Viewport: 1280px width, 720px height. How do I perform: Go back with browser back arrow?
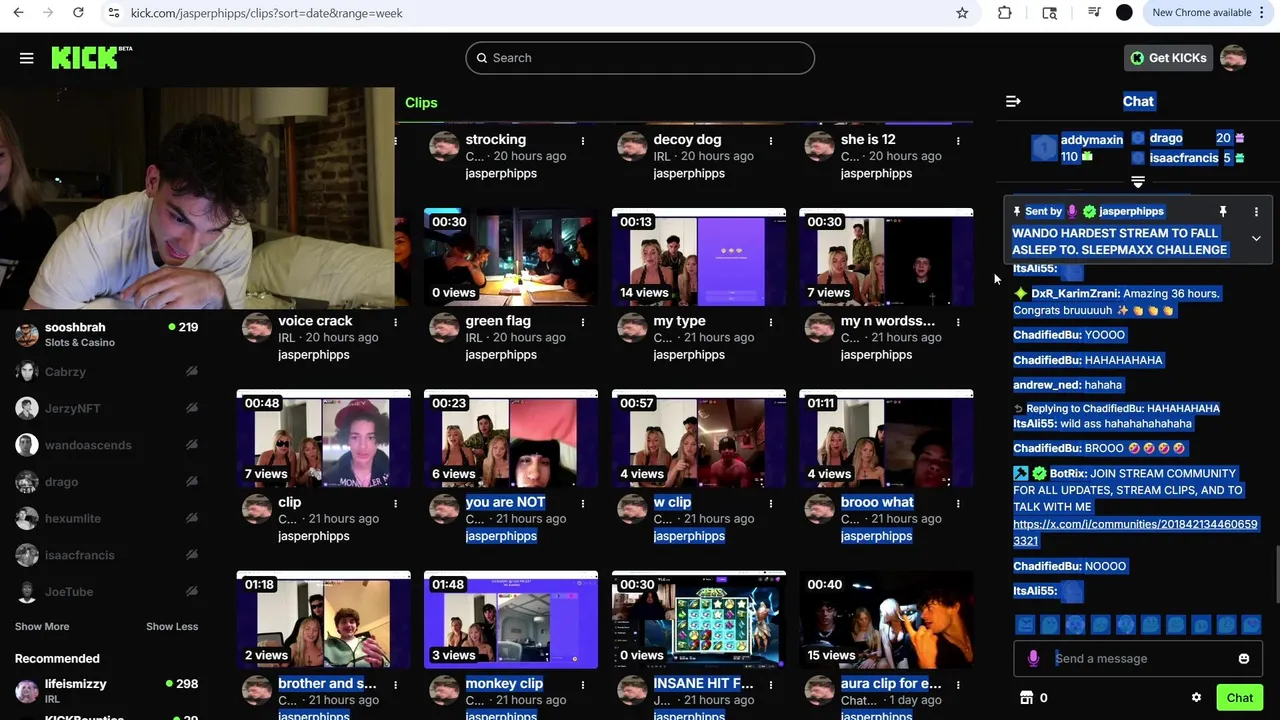coord(18,13)
